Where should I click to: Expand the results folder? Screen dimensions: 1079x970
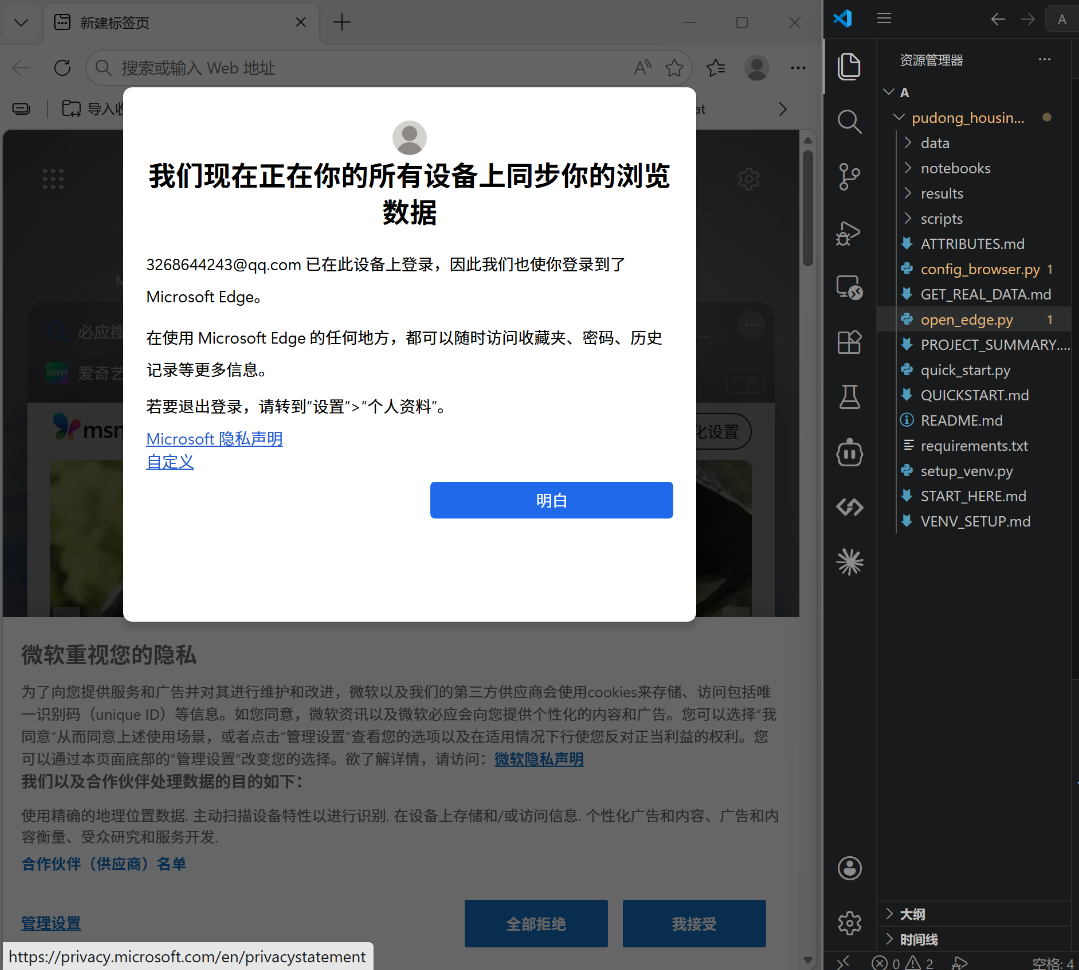[x=941, y=194]
